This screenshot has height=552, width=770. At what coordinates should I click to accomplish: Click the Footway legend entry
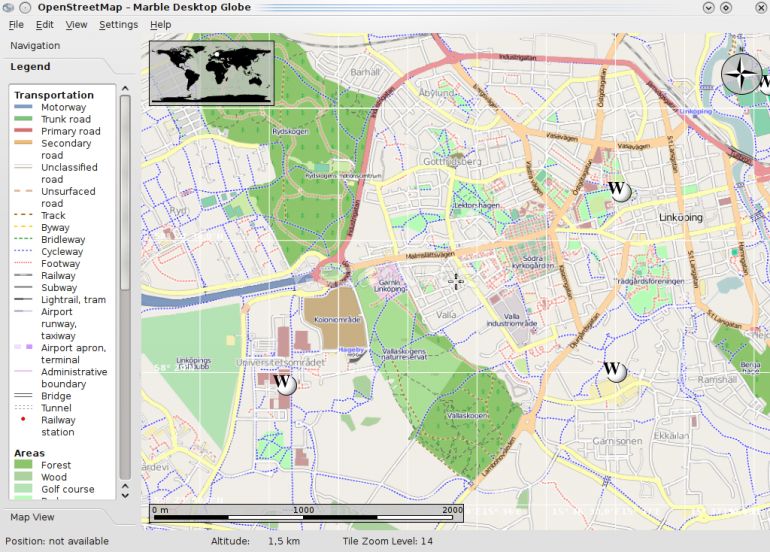(60, 264)
